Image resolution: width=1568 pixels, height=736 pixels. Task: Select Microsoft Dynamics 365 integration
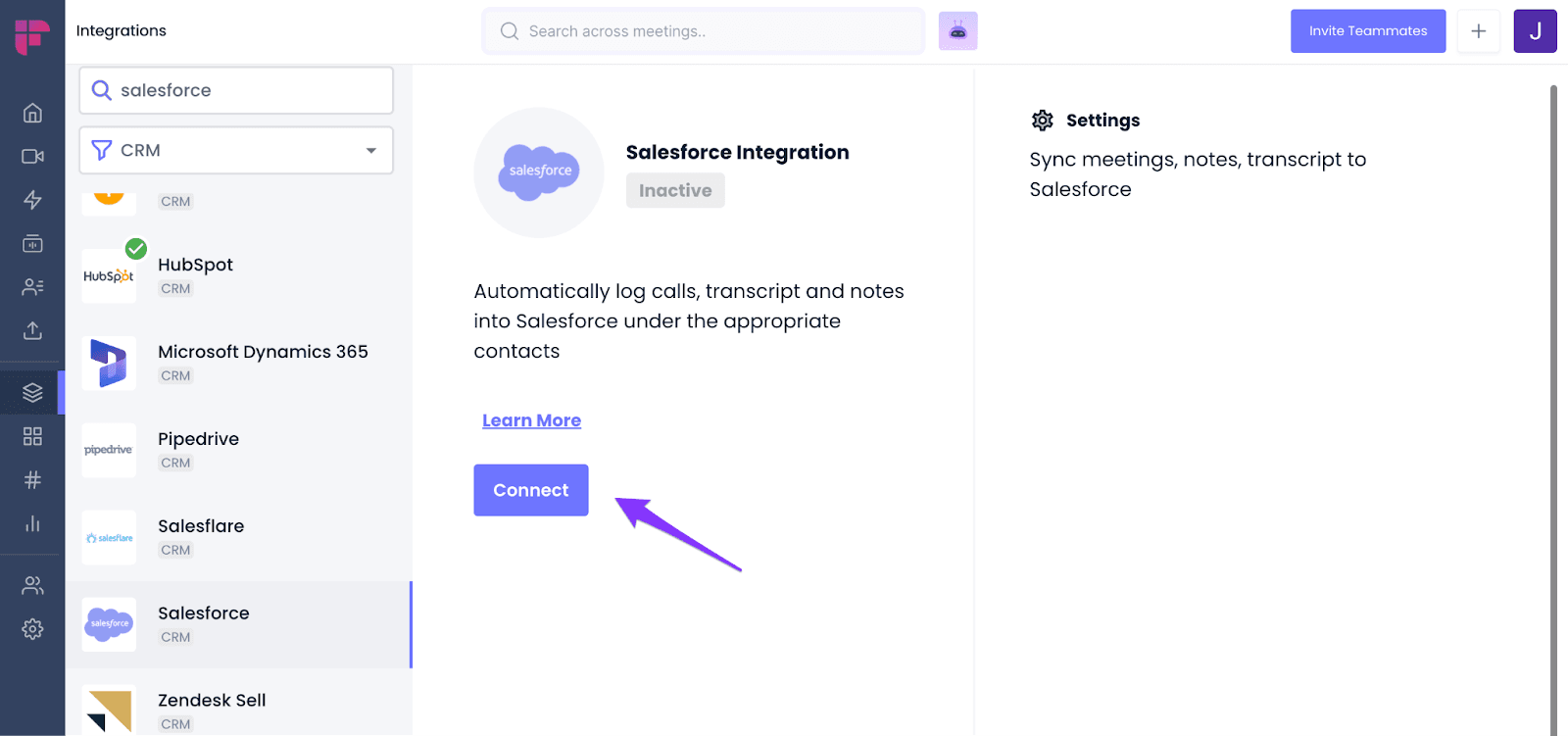click(x=238, y=364)
